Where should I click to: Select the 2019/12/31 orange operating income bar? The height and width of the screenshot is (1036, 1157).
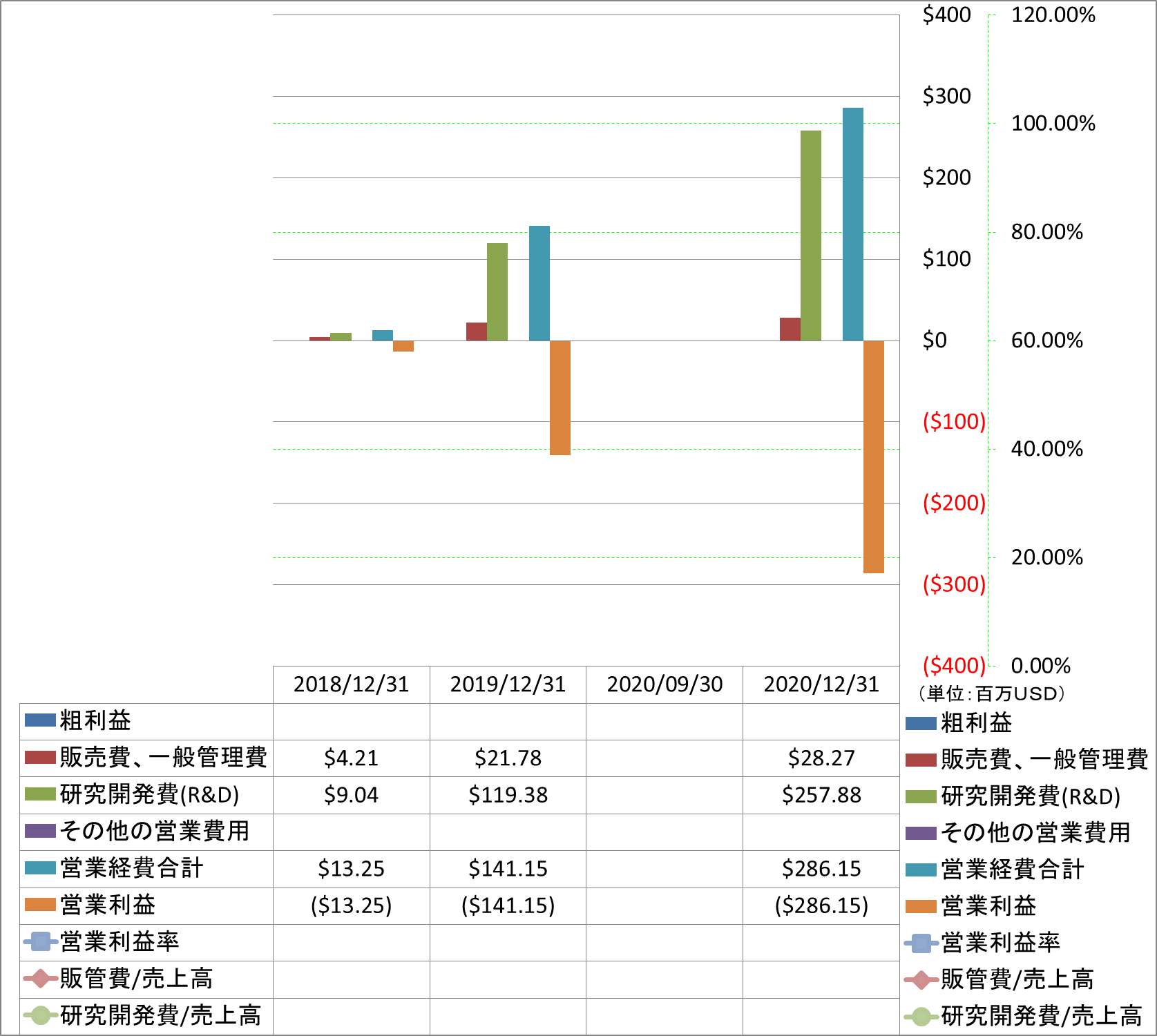coord(560,398)
